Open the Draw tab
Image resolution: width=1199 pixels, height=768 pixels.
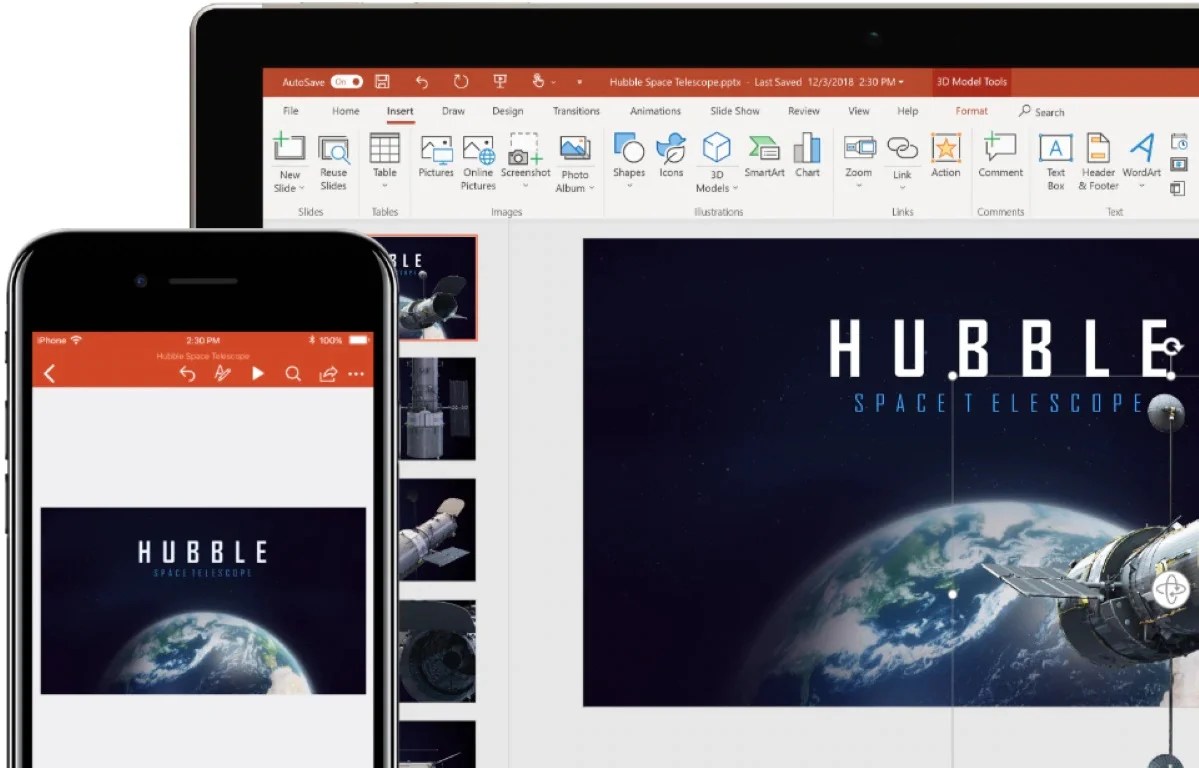point(453,111)
